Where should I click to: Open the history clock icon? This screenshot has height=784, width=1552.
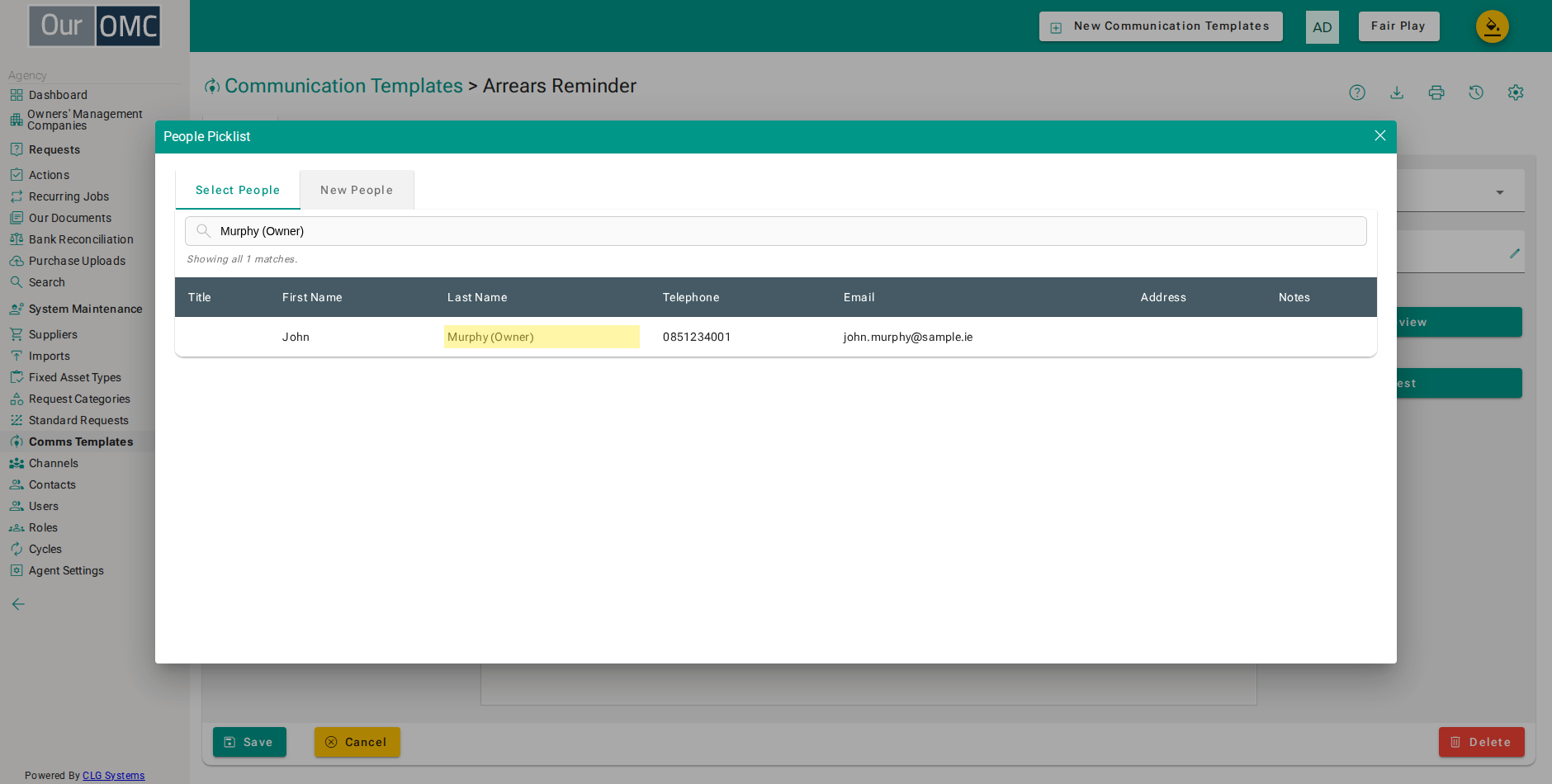tap(1476, 92)
